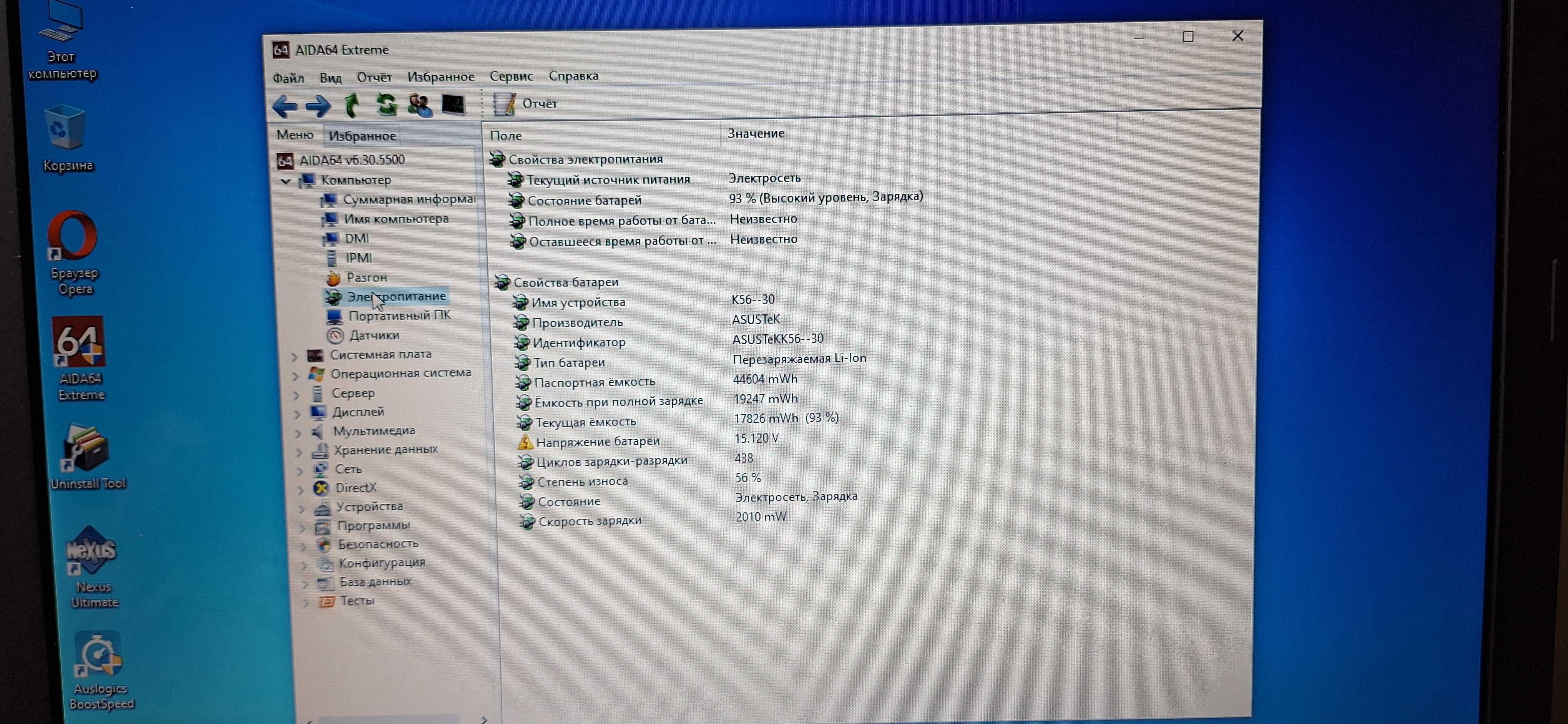Click the Безопасность shield icon
The image size is (1568, 724).
(324, 545)
